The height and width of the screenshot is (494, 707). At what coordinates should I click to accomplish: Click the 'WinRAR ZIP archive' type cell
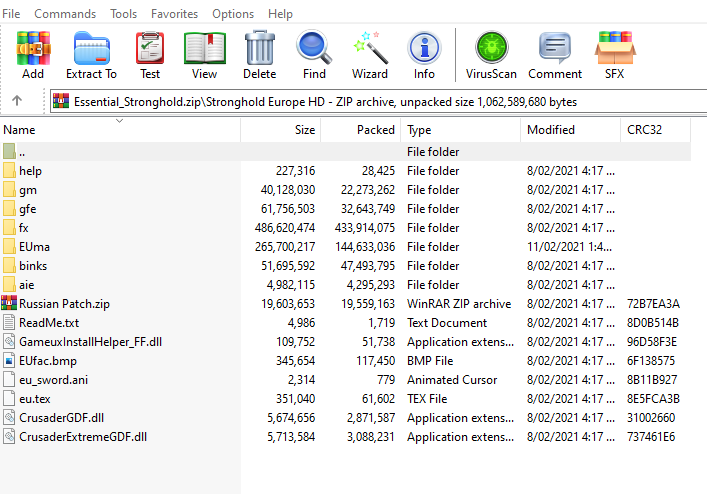coord(459,304)
